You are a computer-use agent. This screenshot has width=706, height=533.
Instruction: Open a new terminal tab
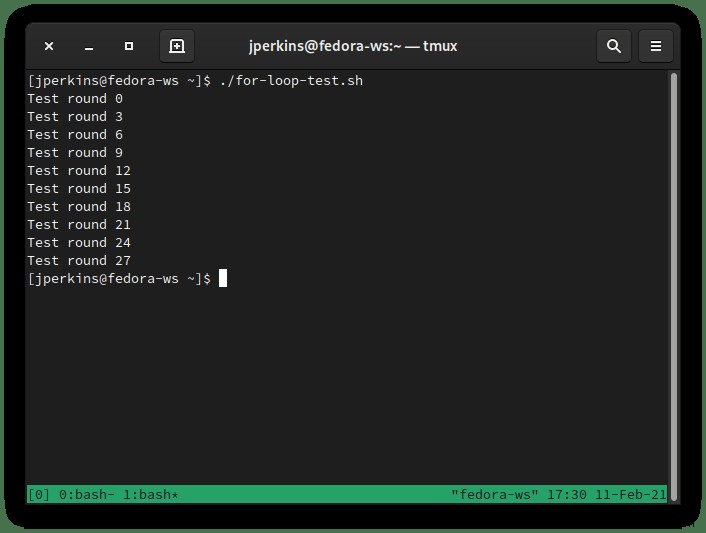tap(177, 46)
